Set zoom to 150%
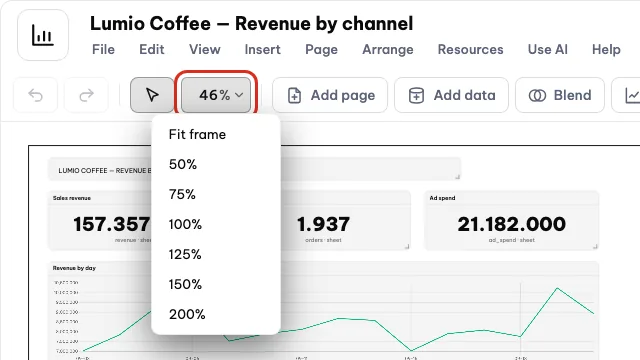Viewport: 640px width, 360px height. click(216, 284)
